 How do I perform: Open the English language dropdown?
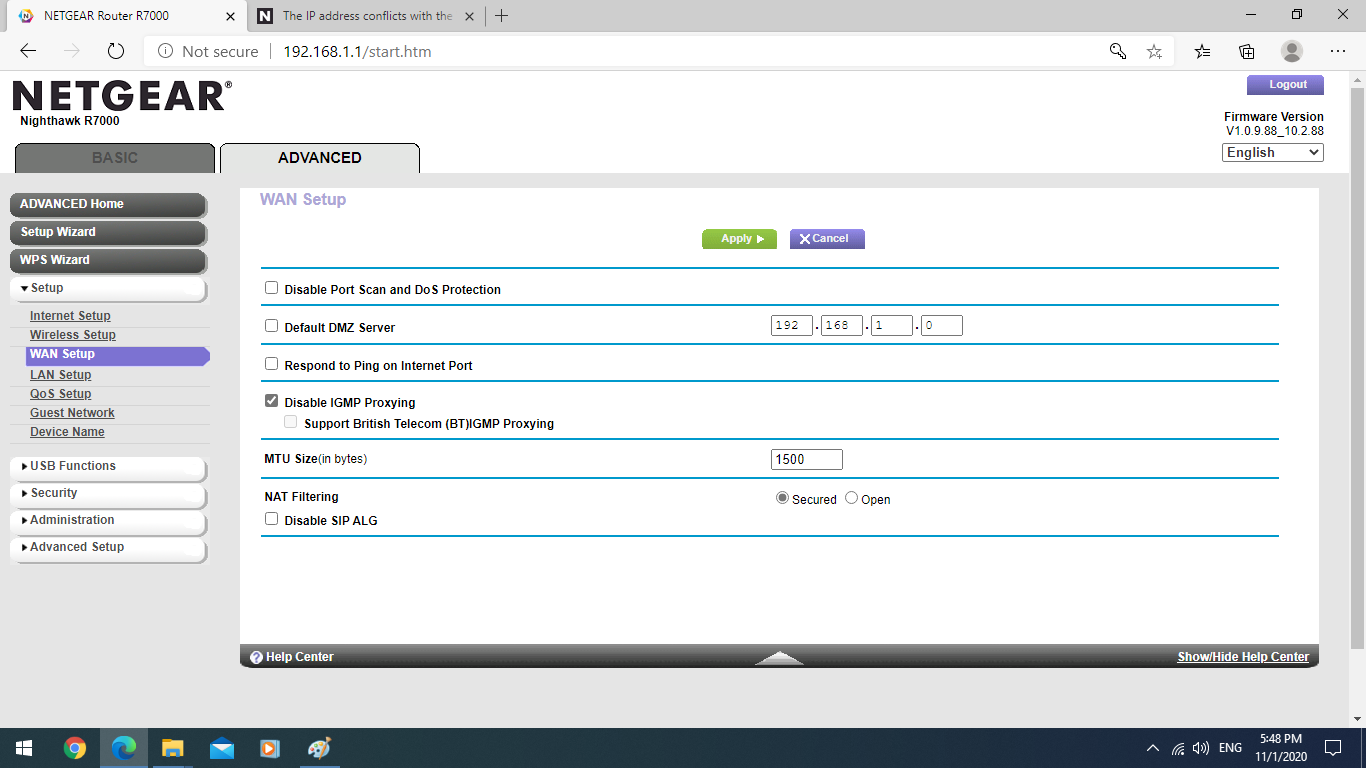[1273, 153]
